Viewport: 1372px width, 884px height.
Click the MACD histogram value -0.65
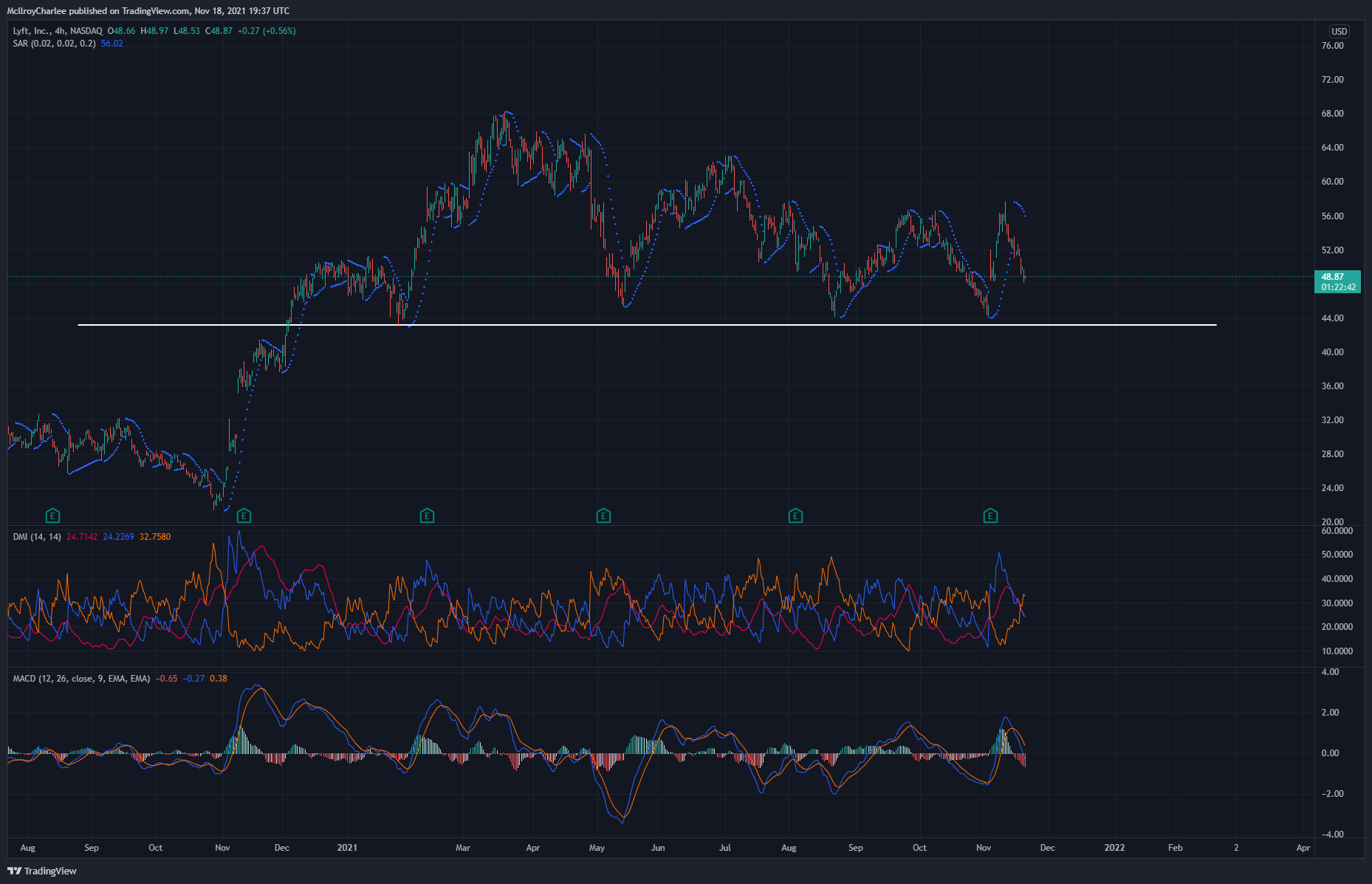click(x=168, y=679)
